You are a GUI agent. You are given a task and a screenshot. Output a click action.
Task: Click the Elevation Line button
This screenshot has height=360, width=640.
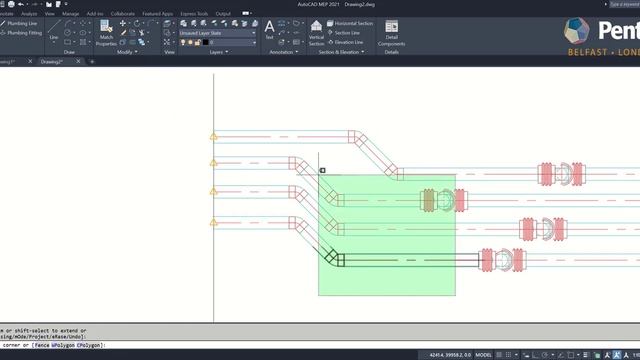tap(345, 42)
